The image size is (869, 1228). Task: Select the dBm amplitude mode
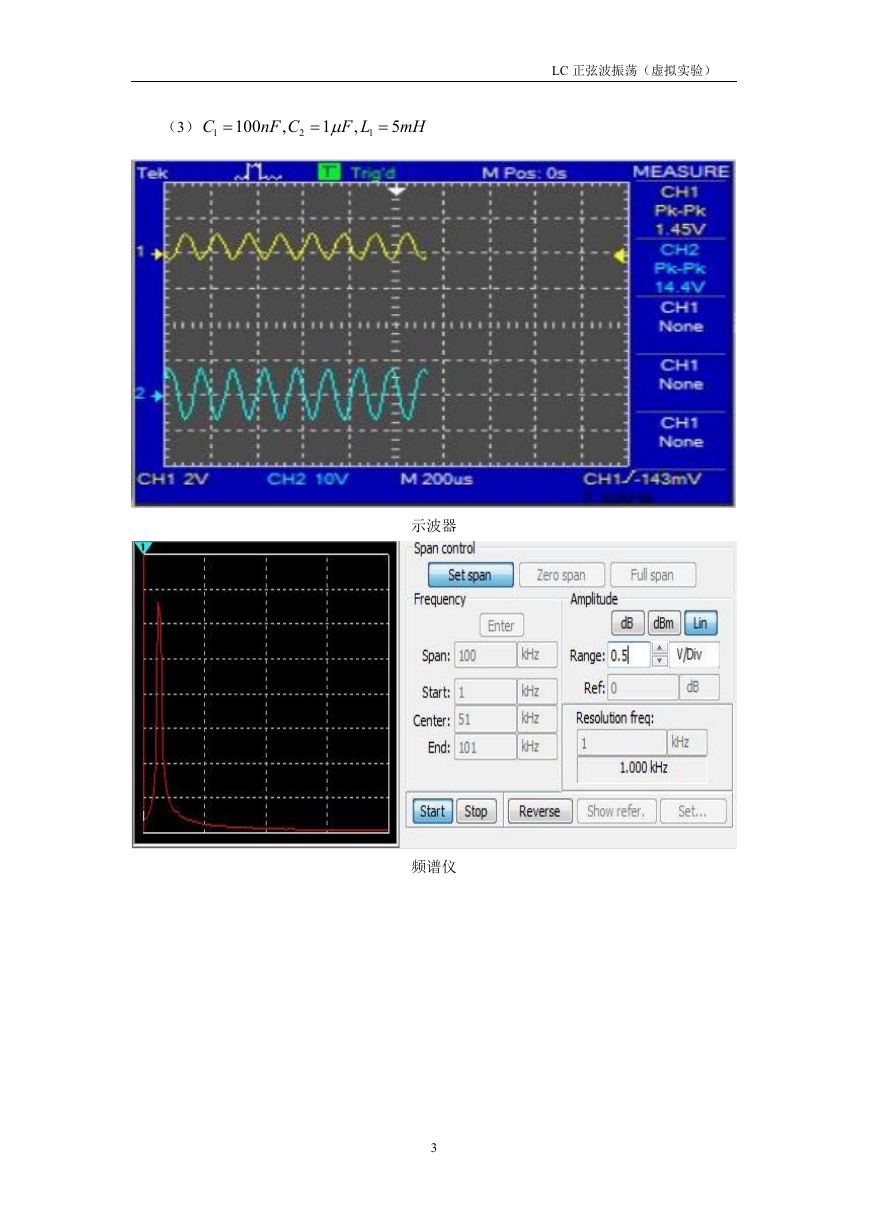coord(664,623)
